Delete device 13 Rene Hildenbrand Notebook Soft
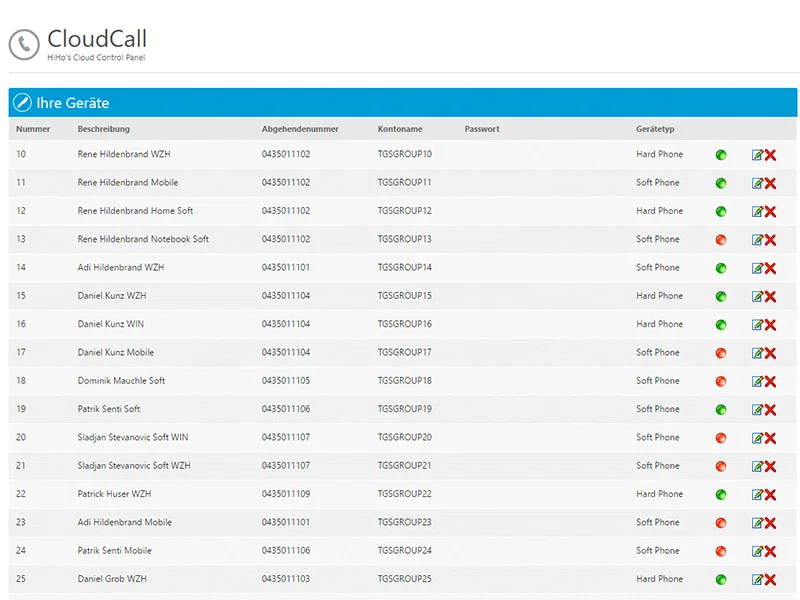Image resolution: width=800 pixels, height=600 pixels. tap(771, 240)
